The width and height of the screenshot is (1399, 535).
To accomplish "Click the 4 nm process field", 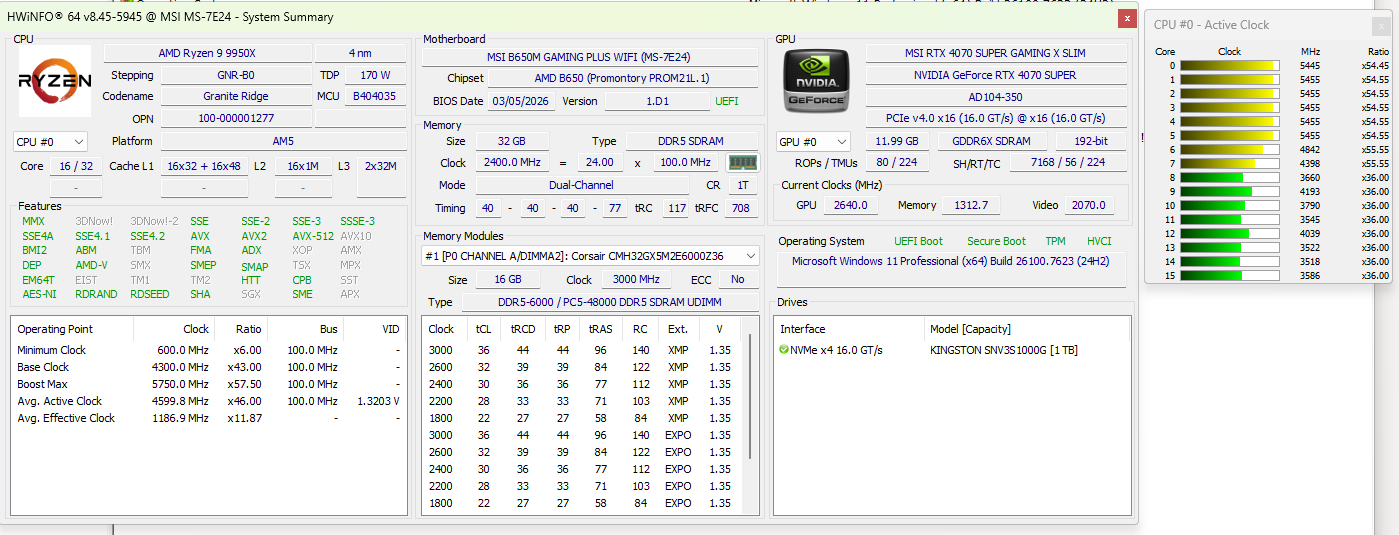I will [x=360, y=53].
